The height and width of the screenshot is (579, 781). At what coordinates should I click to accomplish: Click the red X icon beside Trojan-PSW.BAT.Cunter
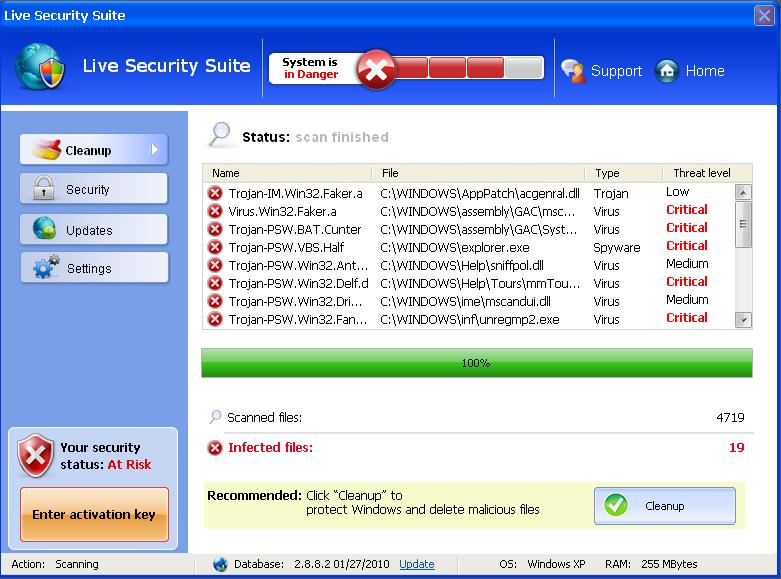click(215, 229)
